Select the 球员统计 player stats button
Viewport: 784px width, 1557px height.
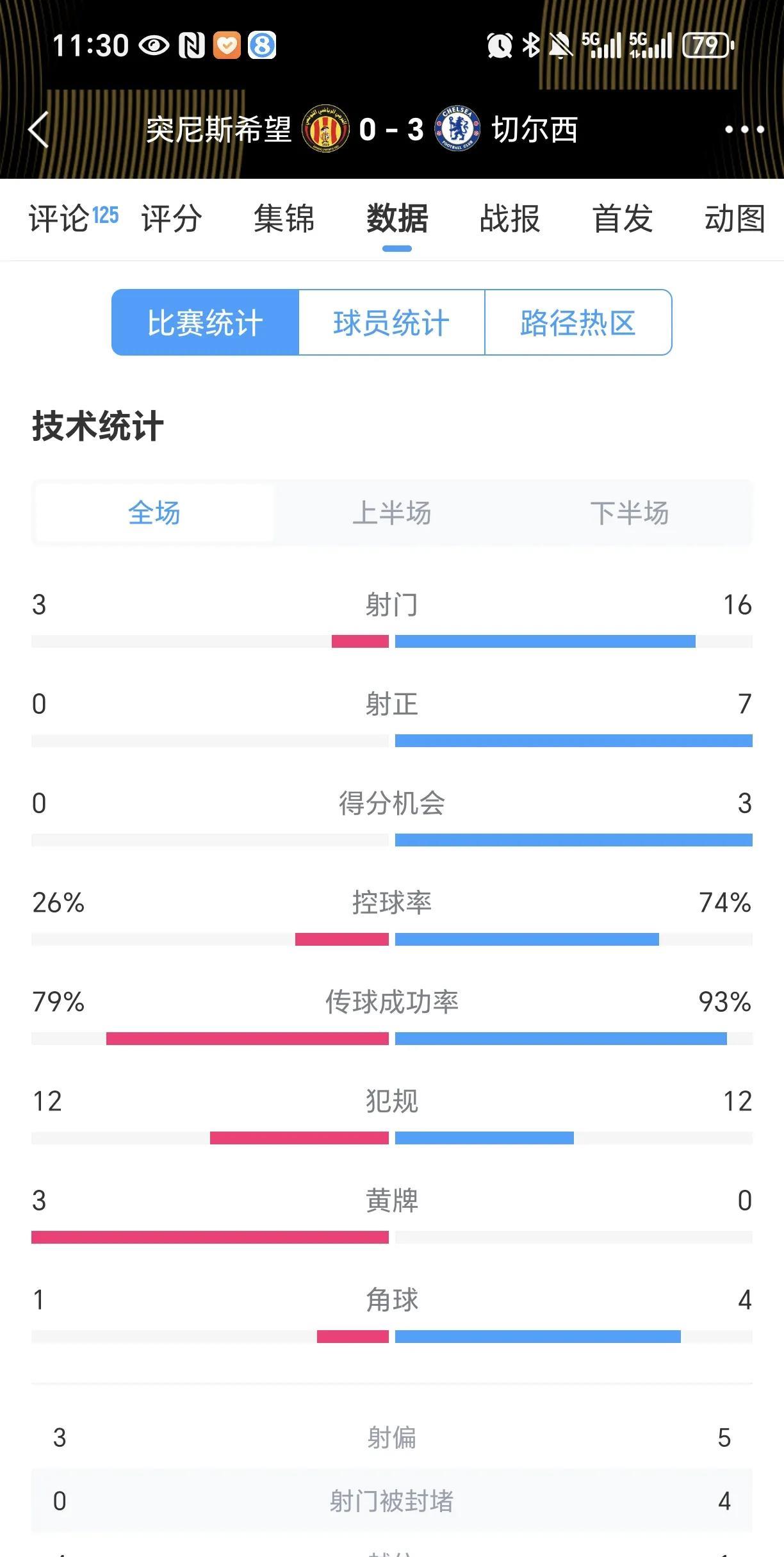tap(391, 322)
